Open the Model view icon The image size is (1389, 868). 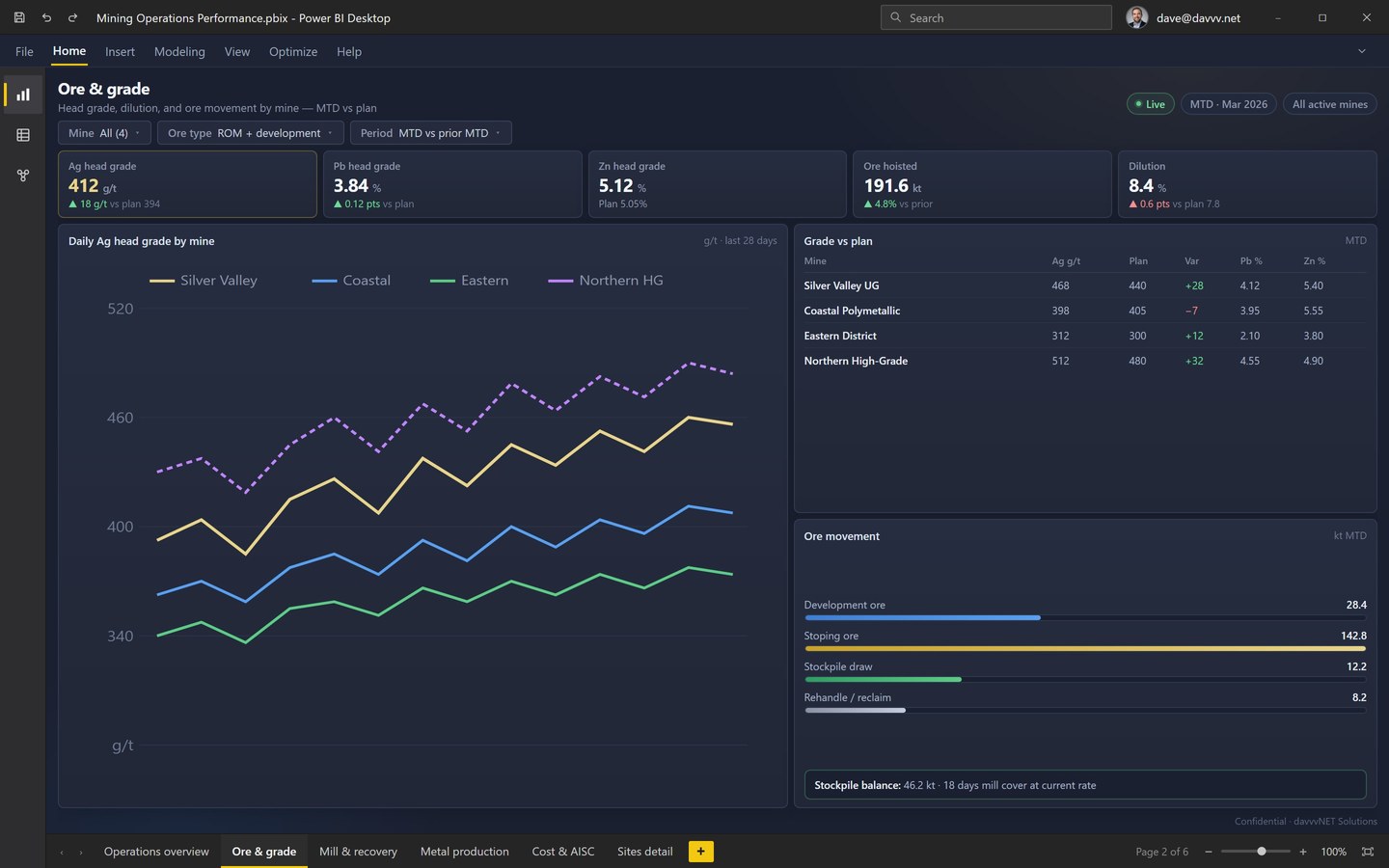(23, 176)
